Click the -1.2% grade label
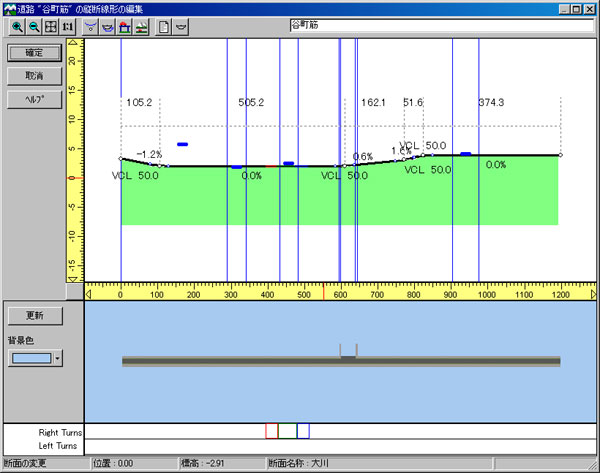 [x=149, y=155]
